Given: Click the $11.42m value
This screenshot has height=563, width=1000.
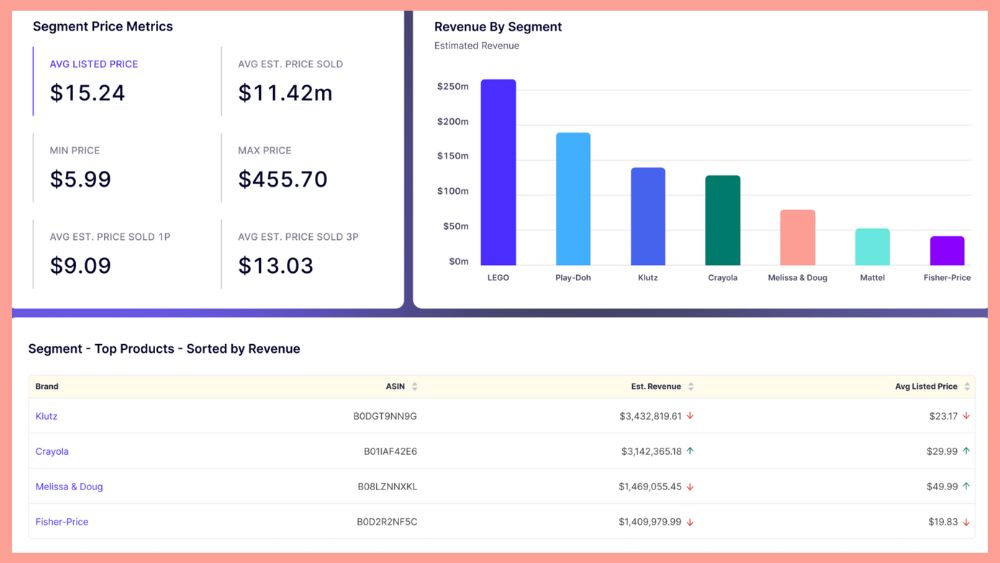Looking at the screenshot, I should [285, 93].
